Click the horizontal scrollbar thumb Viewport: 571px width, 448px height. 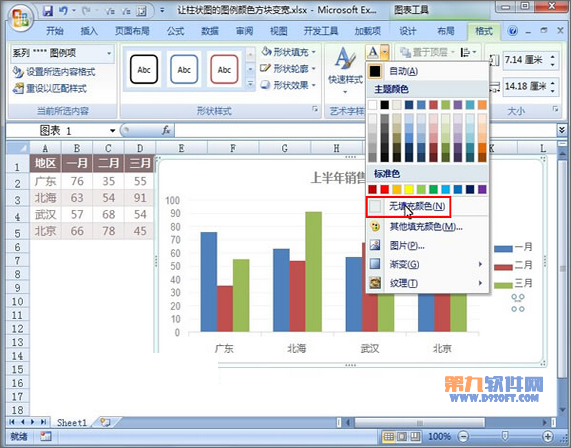click(x=419, y=423)
